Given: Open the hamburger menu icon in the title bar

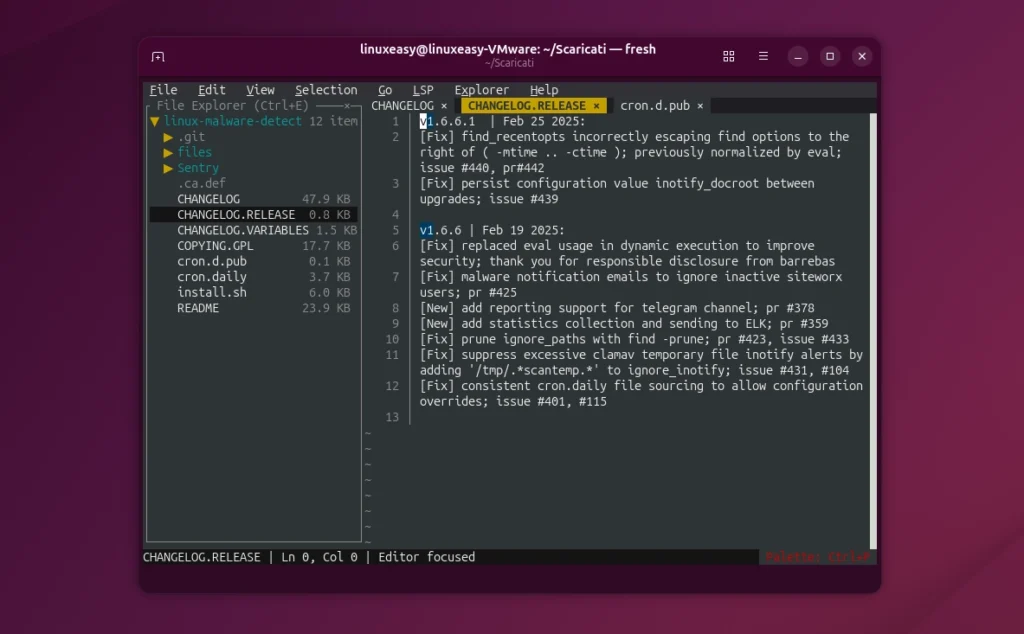Looking at the screenshot, I should click(x=762, y=56).
